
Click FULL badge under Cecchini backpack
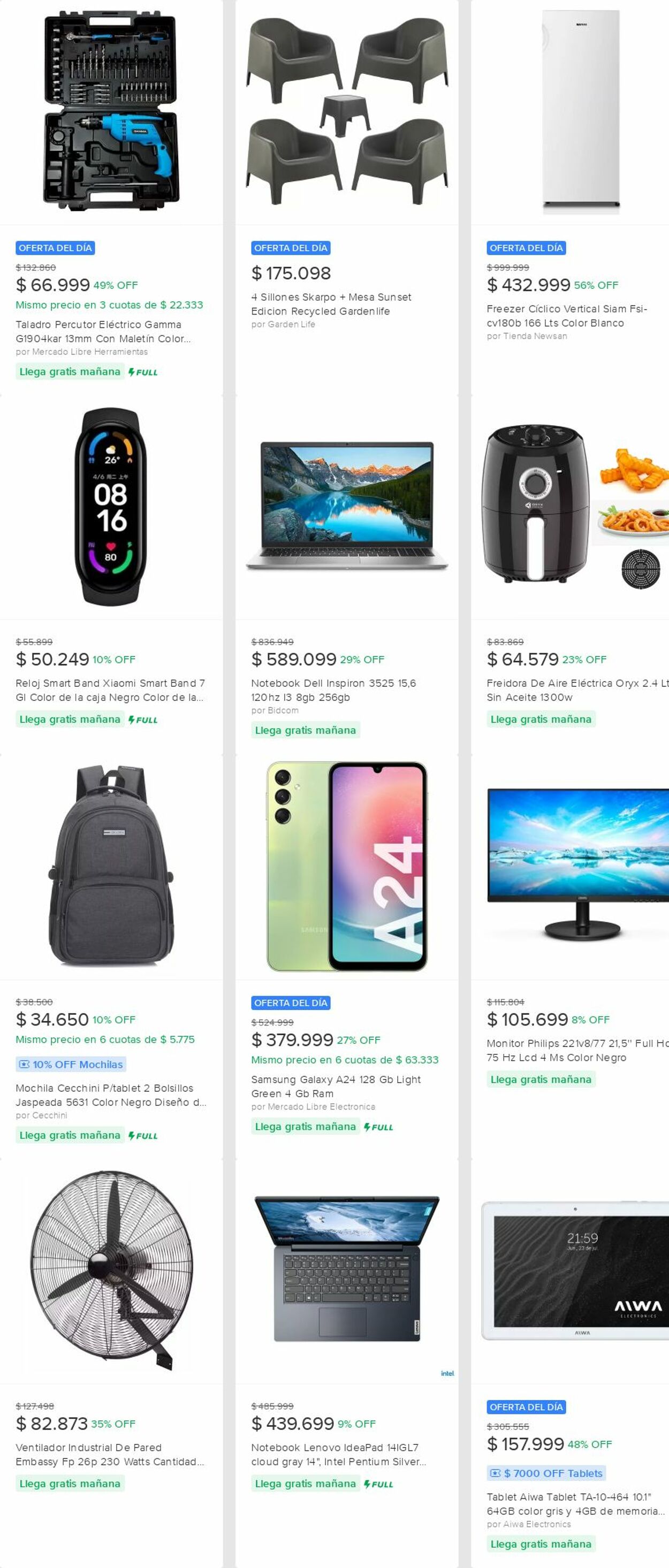(143, 1136)
